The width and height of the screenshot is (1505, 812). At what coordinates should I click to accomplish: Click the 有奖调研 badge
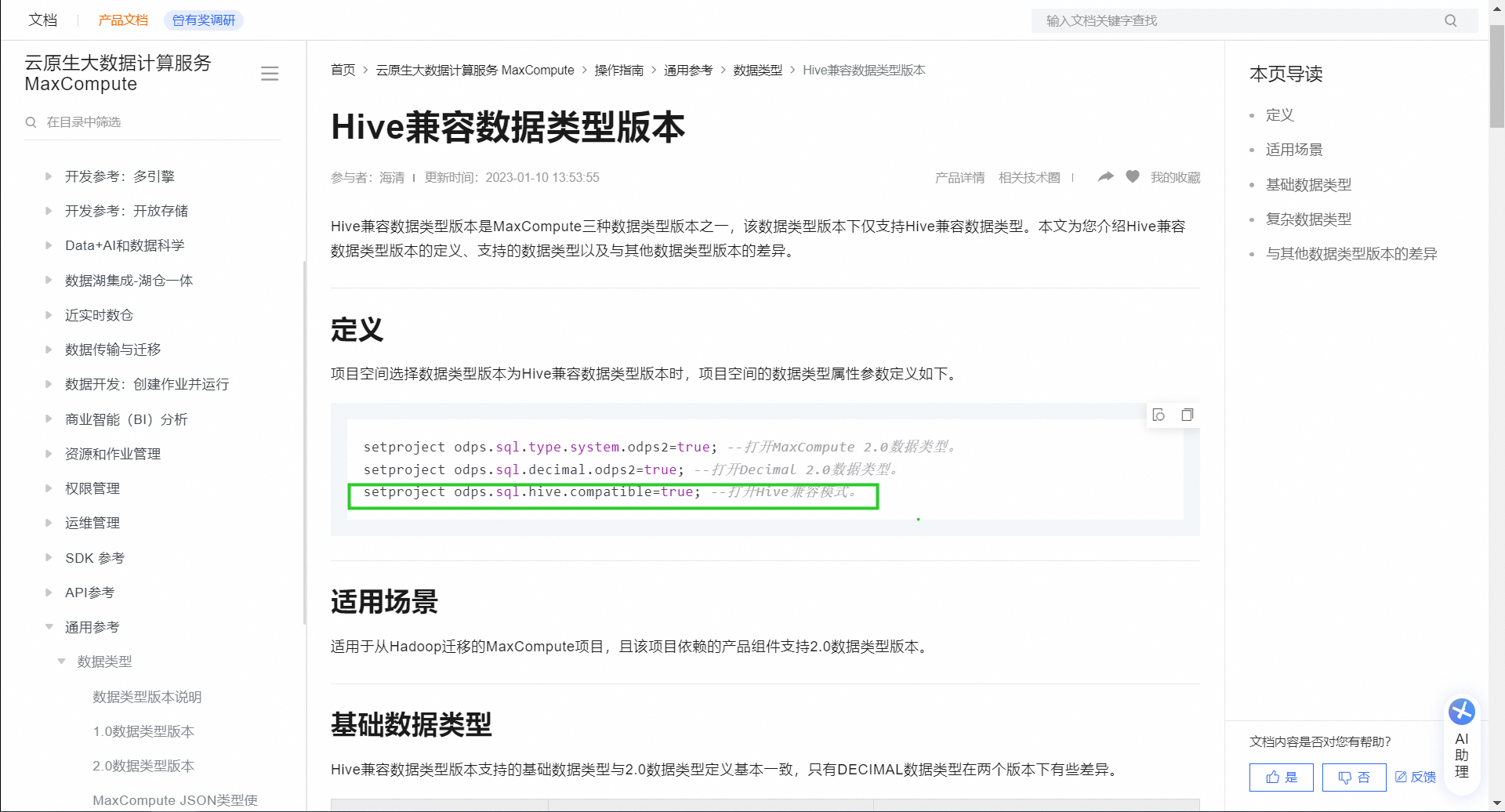[204, 20]
